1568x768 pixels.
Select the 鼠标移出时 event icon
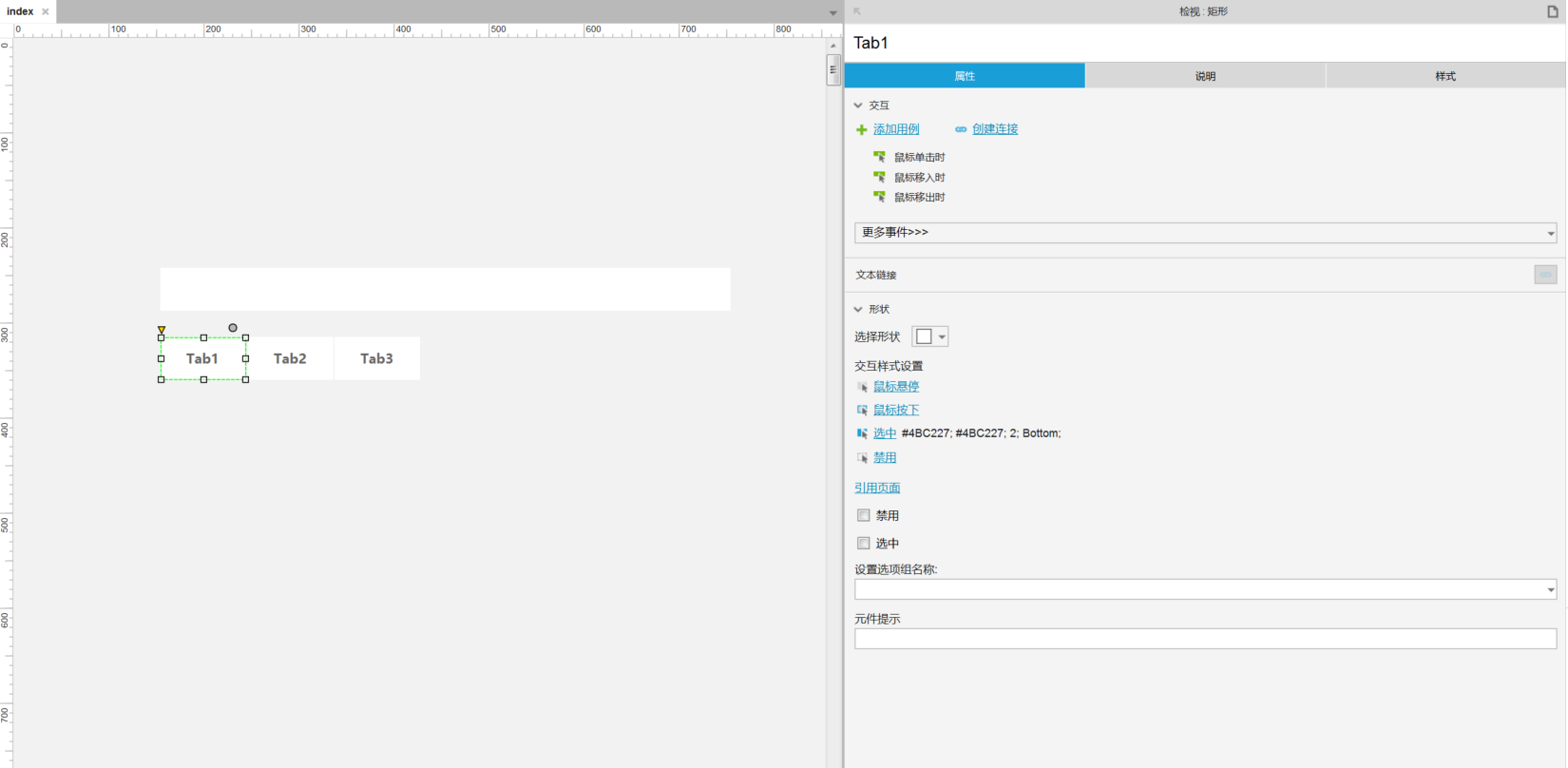[880, 197]
